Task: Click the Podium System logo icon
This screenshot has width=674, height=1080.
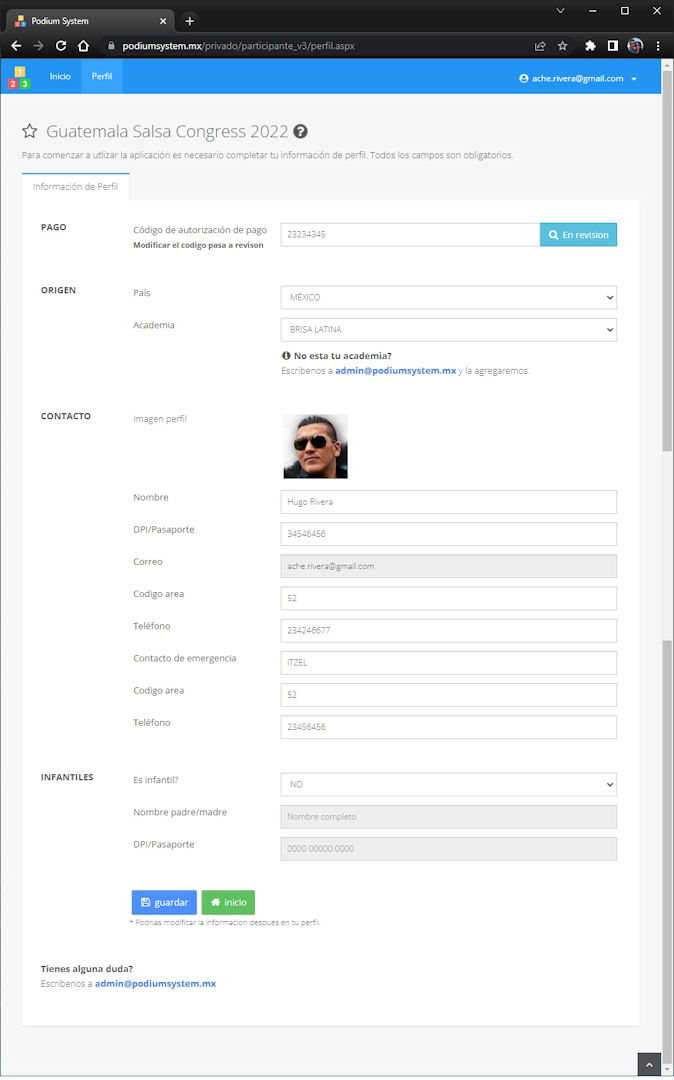Action: point(19,78)
